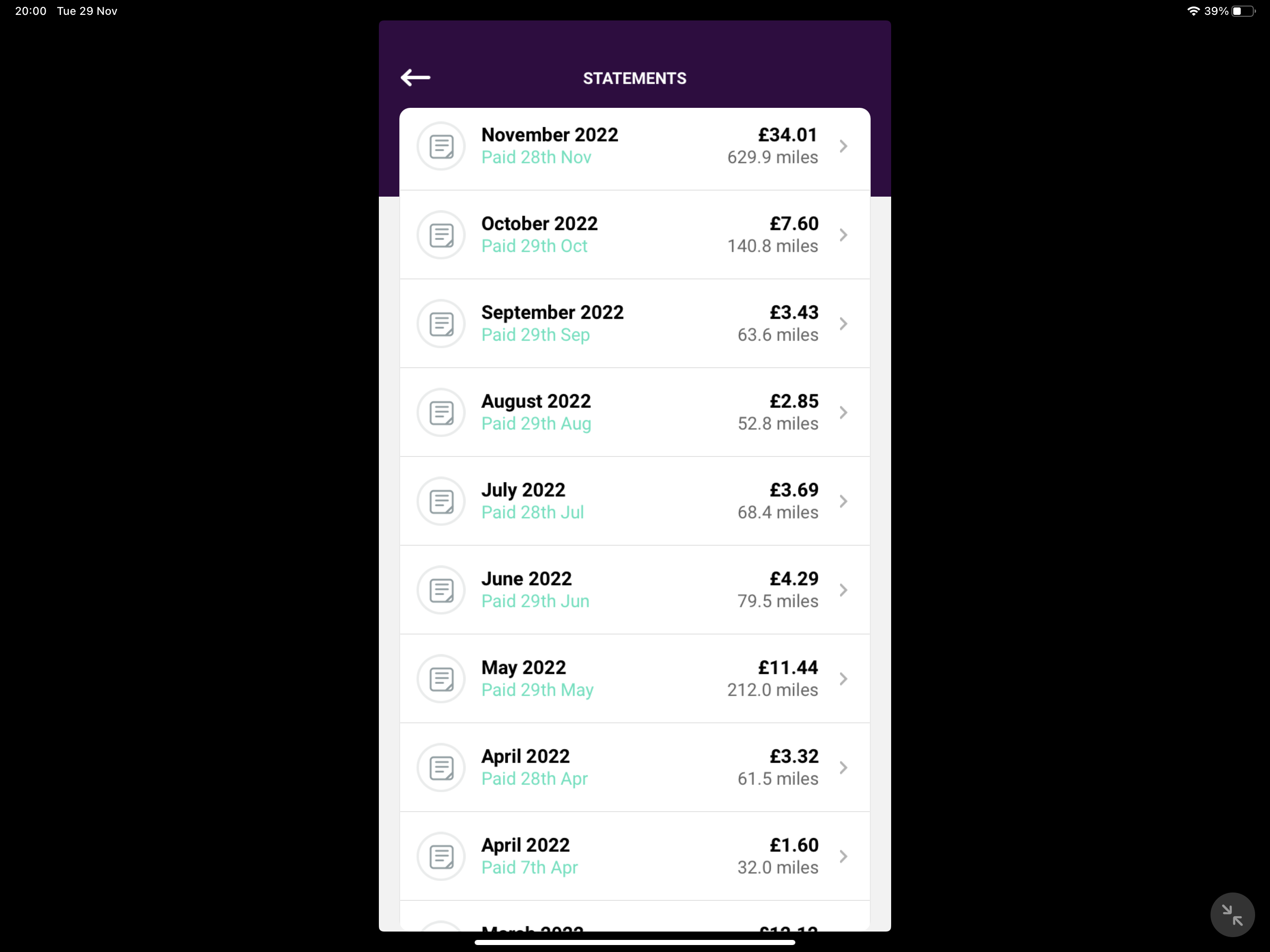Click the August 2022 statement document icon
1270x952 pixels.
point(441,413)
